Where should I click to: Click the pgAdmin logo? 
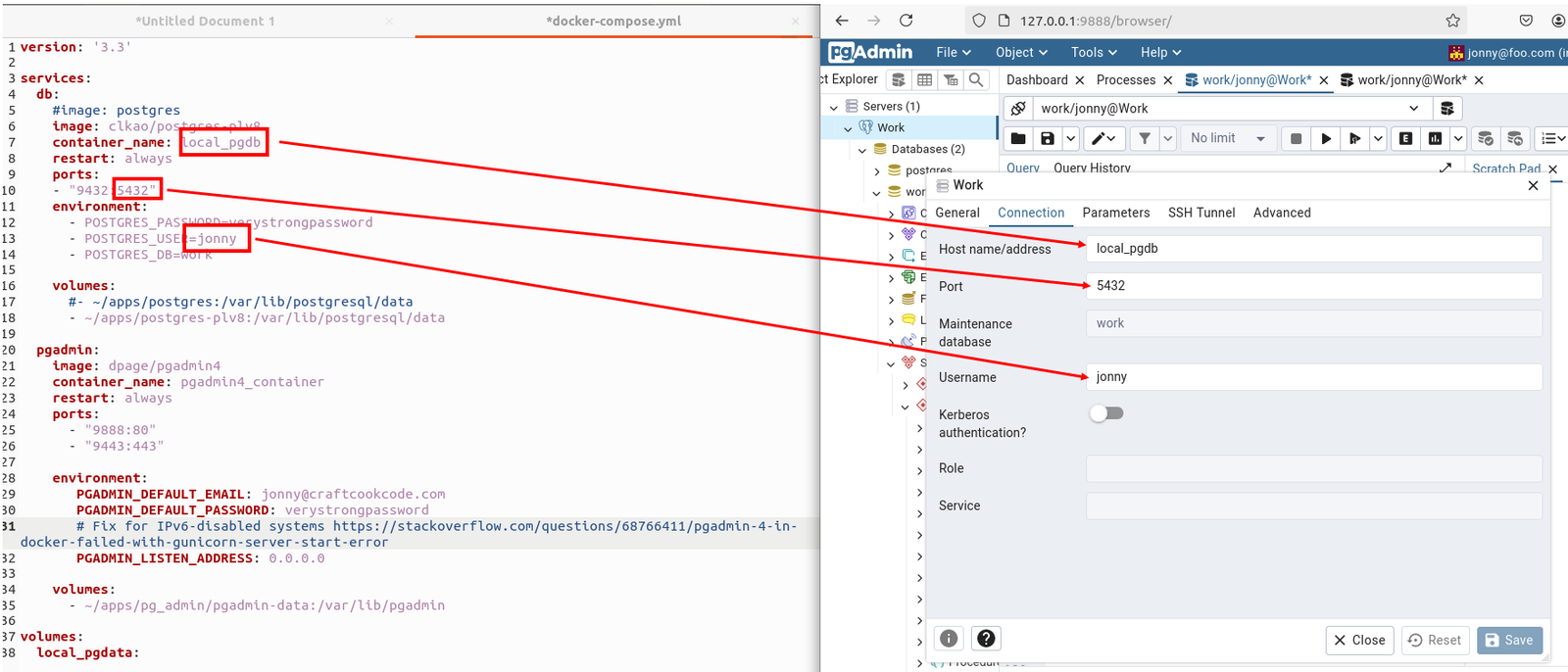pos(870,52)
